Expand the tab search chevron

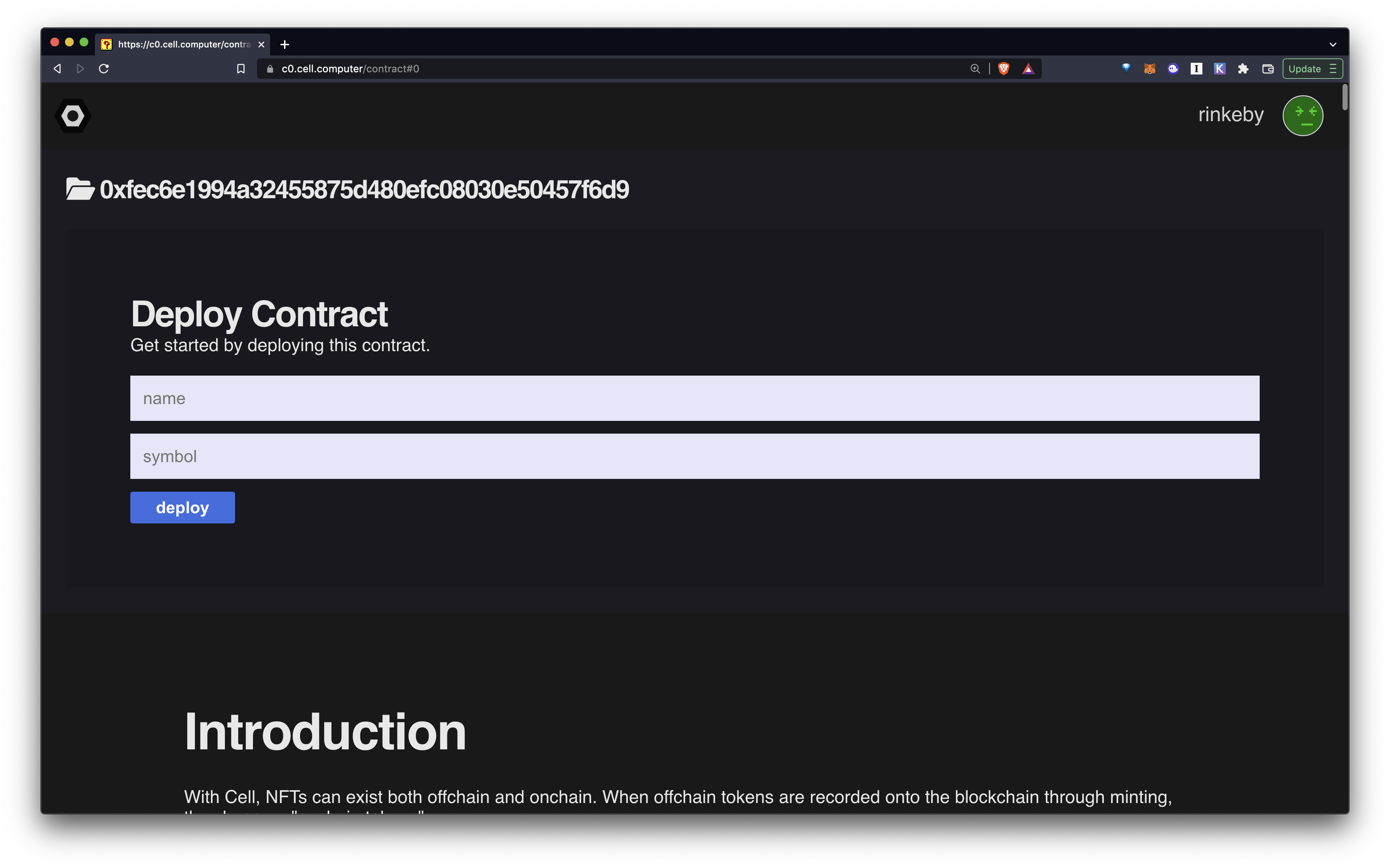[1333, 44]
